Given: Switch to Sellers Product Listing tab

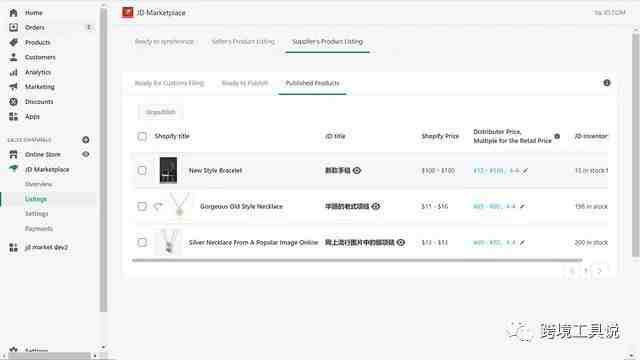Looking at the screenshot, I should [243, 42].
